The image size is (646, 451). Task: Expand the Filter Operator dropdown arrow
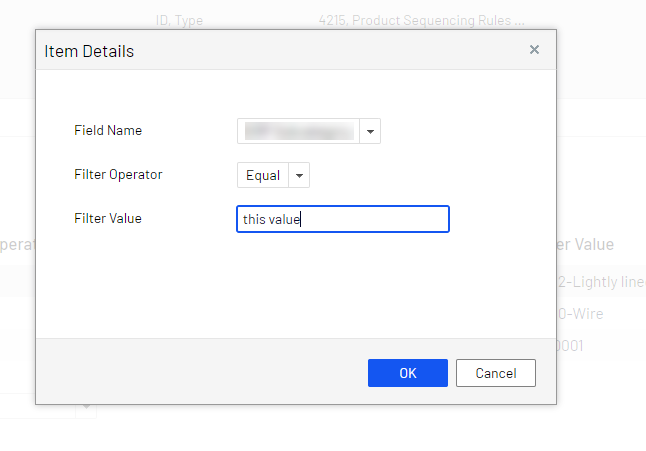coord(299,176)
